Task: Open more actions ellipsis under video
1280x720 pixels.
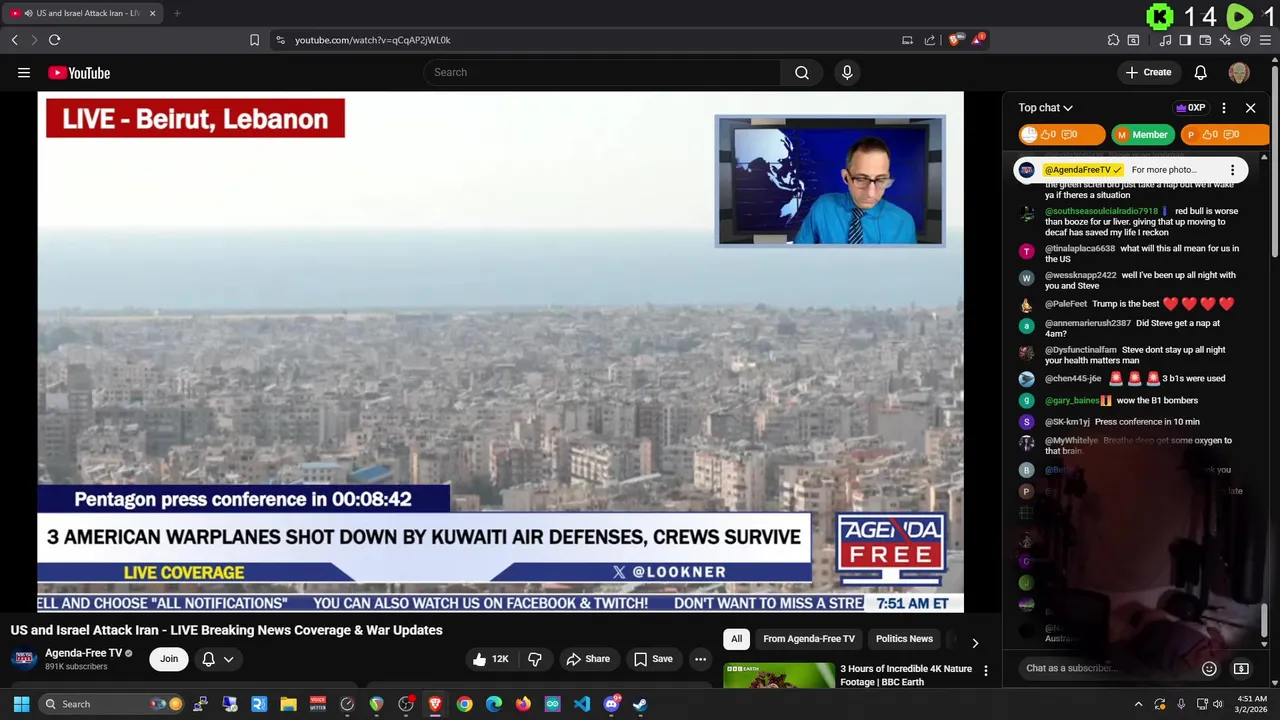Action: pyautogui.click(x=700, y=659)
